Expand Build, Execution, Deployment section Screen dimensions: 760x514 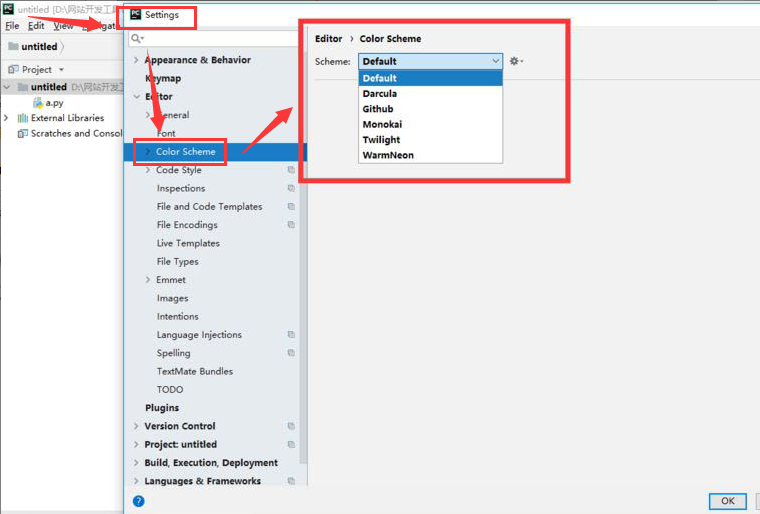136,463
